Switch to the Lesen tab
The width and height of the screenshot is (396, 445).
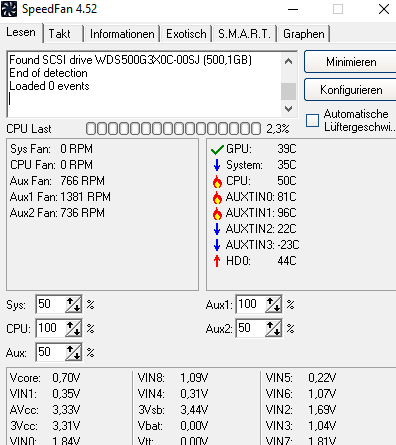21,33
